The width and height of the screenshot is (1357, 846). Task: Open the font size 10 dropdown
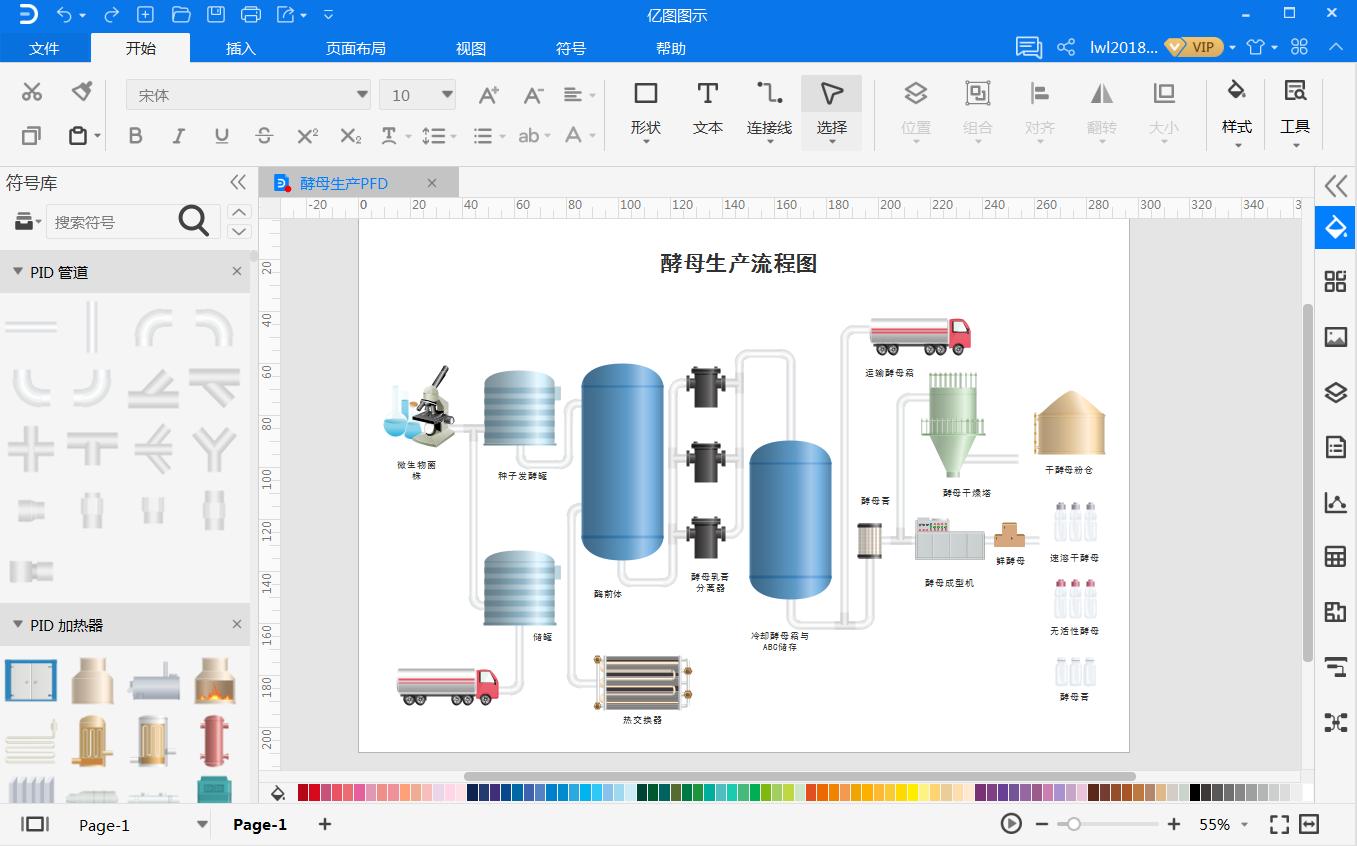[442, 93]
